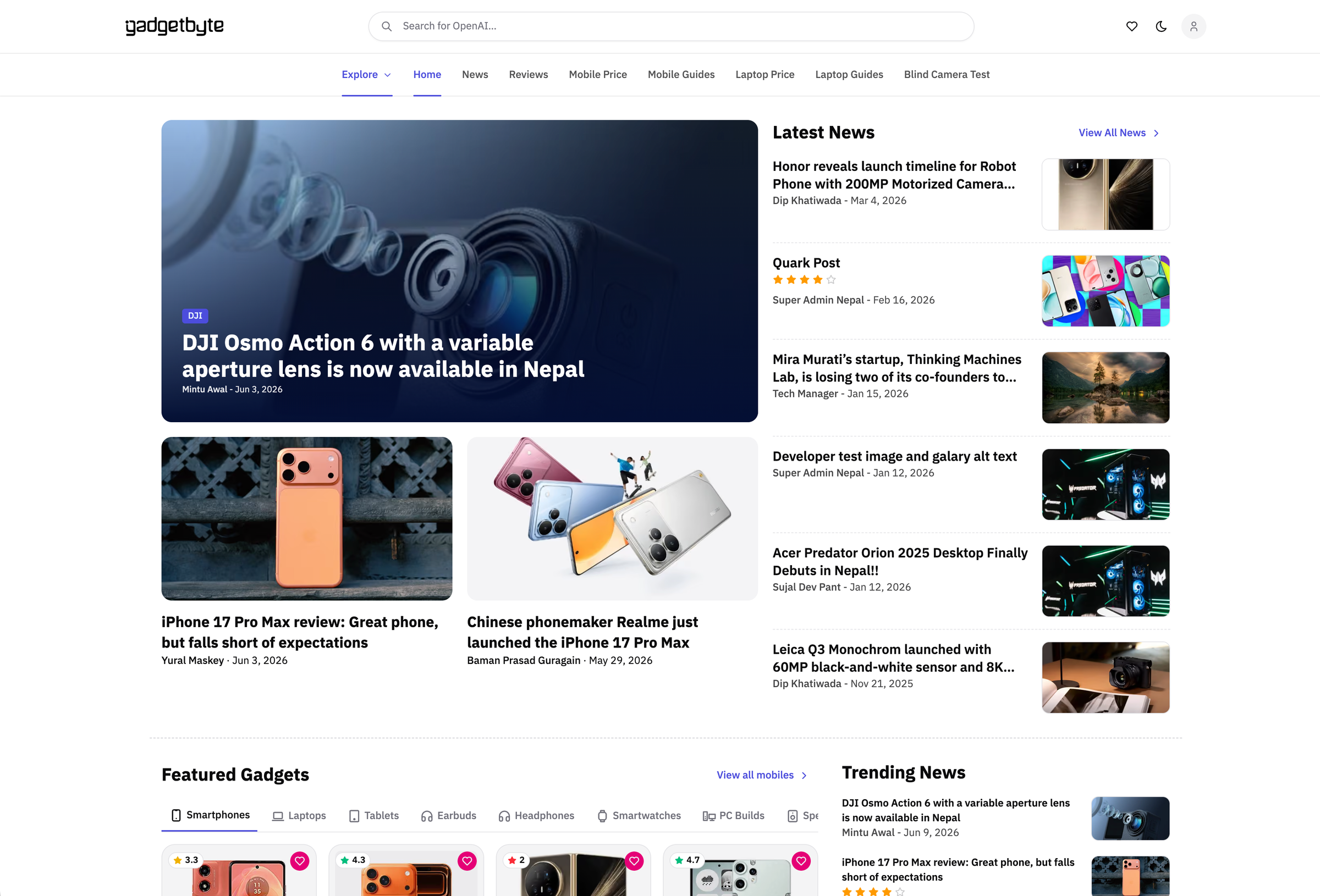This screenshot has width=1320, height=896.
Task: Open Mobile Guides section
Action: pos(681,74)
